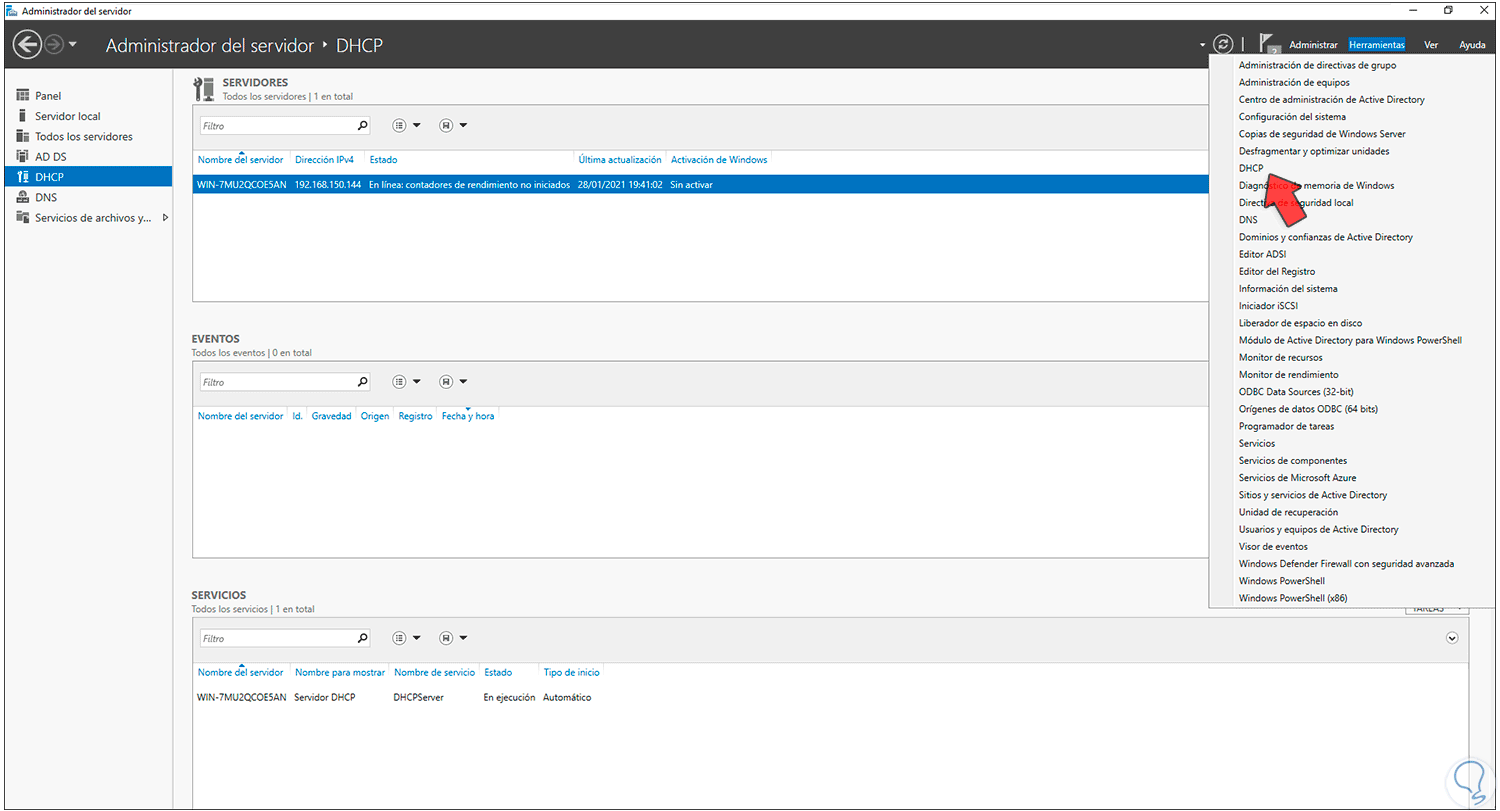The image size is (1500, 811).
Task: Click the search magnifier in Servidores filter
Action: coord(362,126)
